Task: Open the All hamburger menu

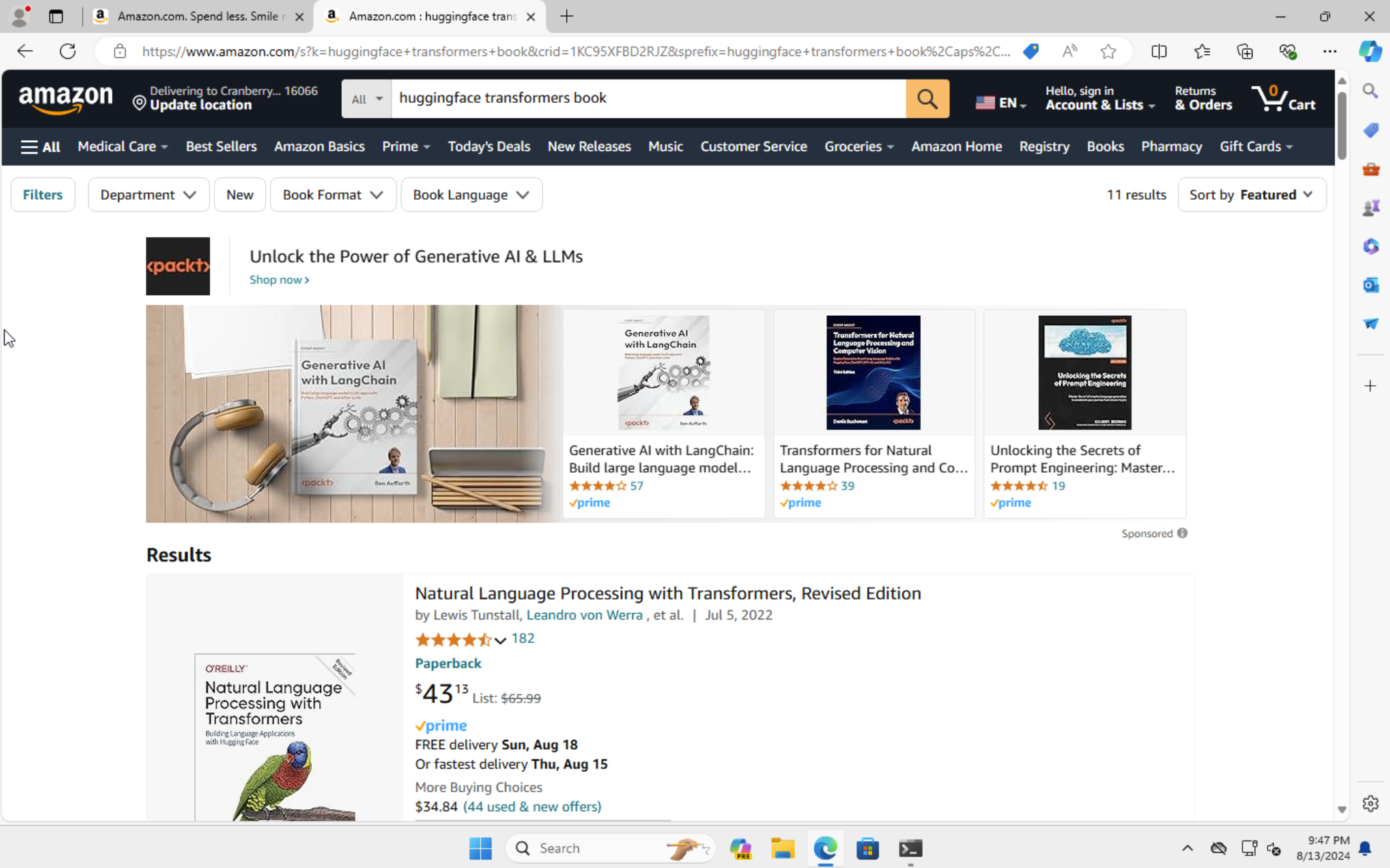Action: [40, 147]
